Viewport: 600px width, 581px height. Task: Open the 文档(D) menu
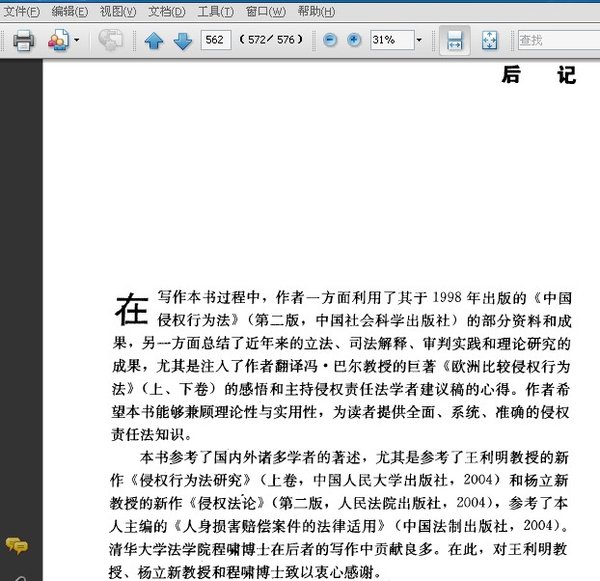(x=166, y=12)
